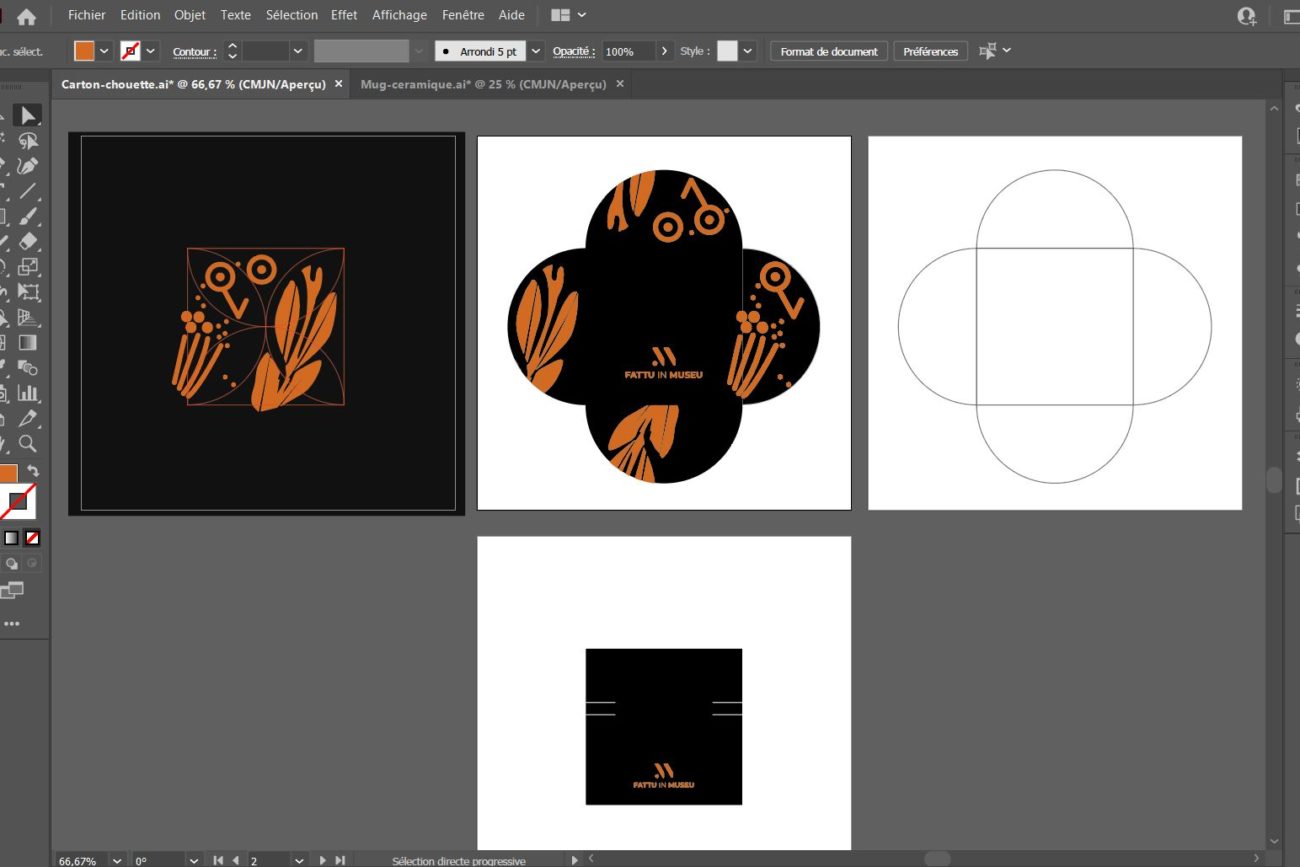The height and width of the screenshot is (867, 1300).
Task: Switch paint mode to Gradient
Action: tap(11, 538)
